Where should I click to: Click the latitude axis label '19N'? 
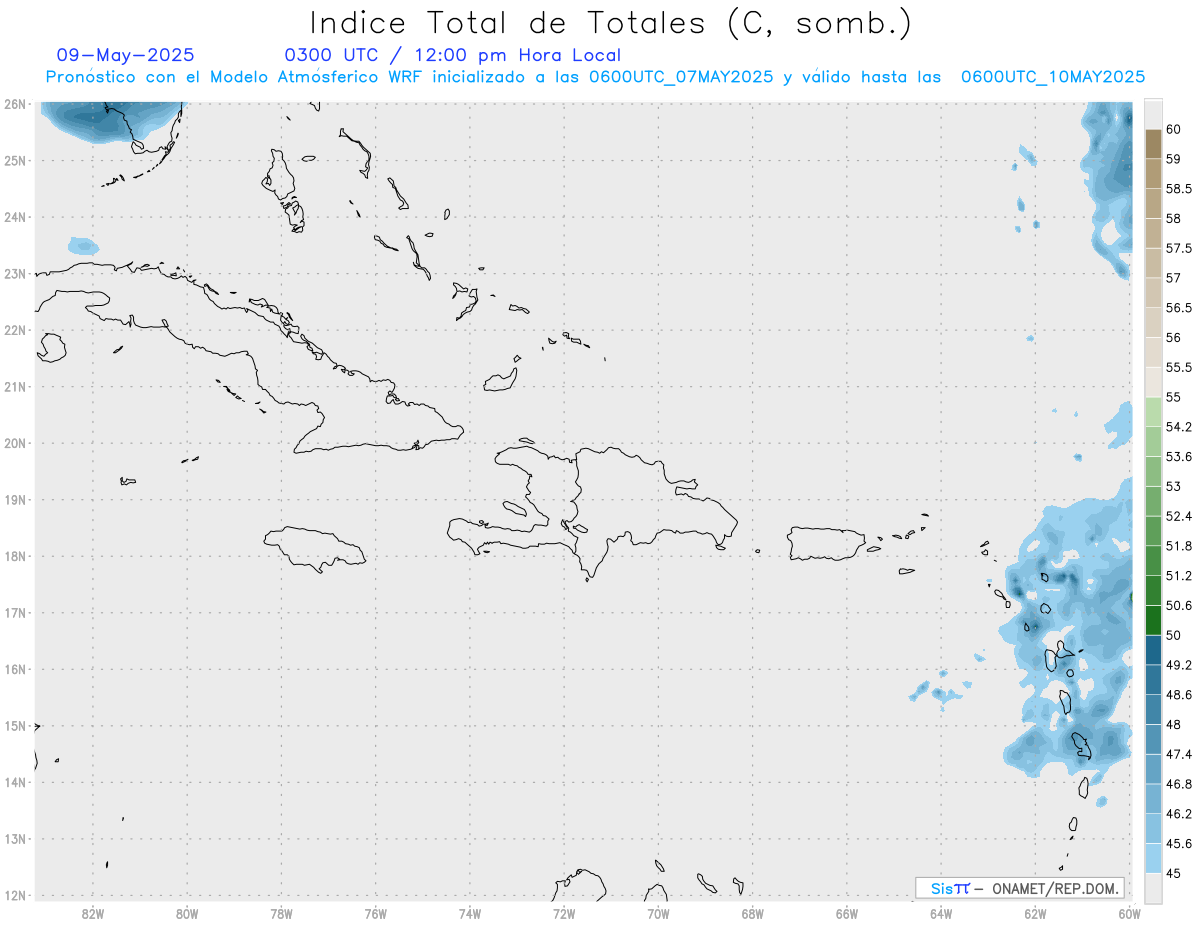click(x=14, y=500)
